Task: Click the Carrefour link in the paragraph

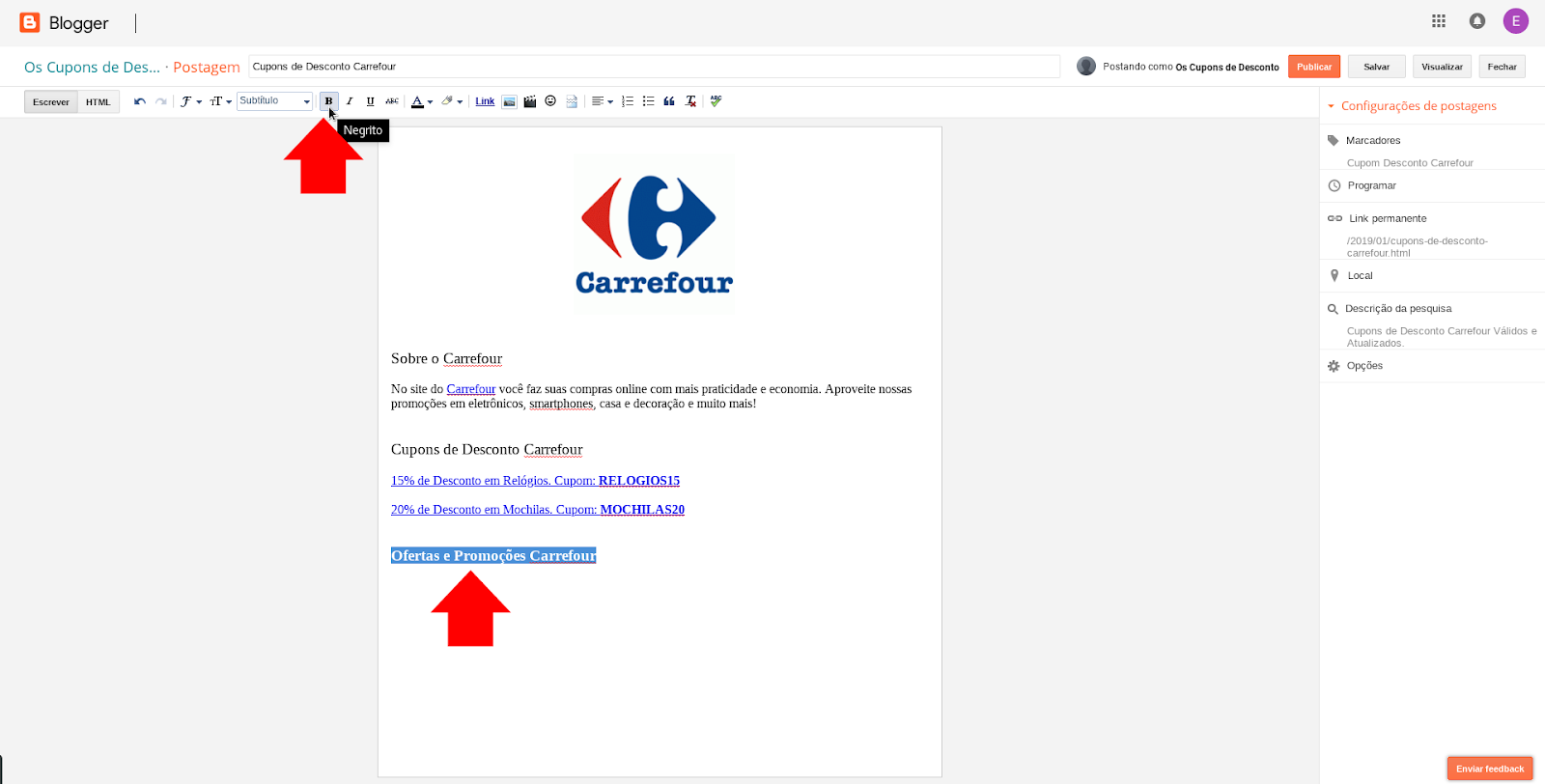Action: click(471, 389)
